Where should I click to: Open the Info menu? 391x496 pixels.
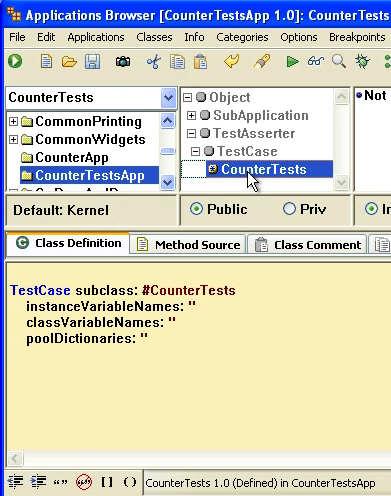(x=194, y=37)
